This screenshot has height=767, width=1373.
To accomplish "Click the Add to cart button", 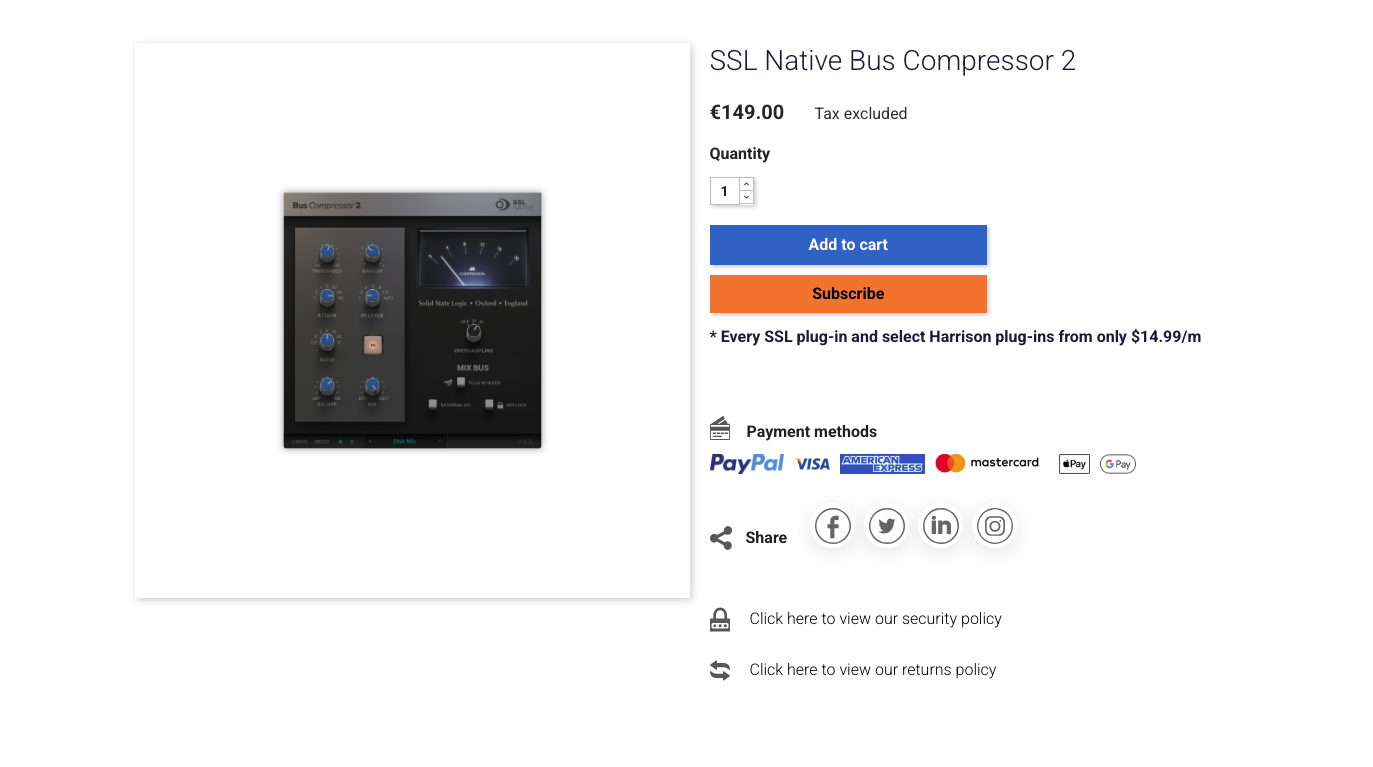I will (847, 244).
